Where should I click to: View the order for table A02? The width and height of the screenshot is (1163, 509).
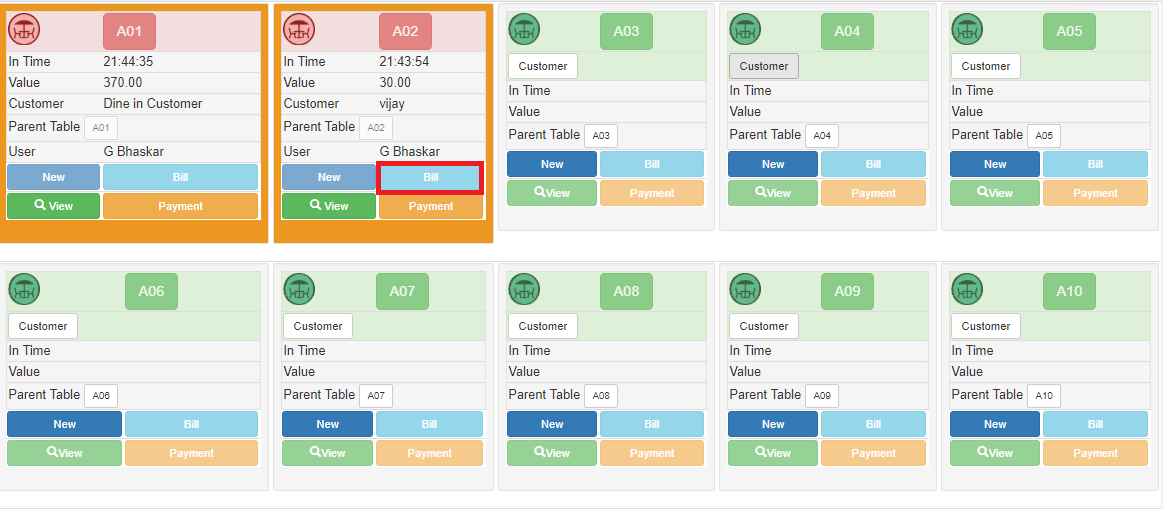pos(329,206)
